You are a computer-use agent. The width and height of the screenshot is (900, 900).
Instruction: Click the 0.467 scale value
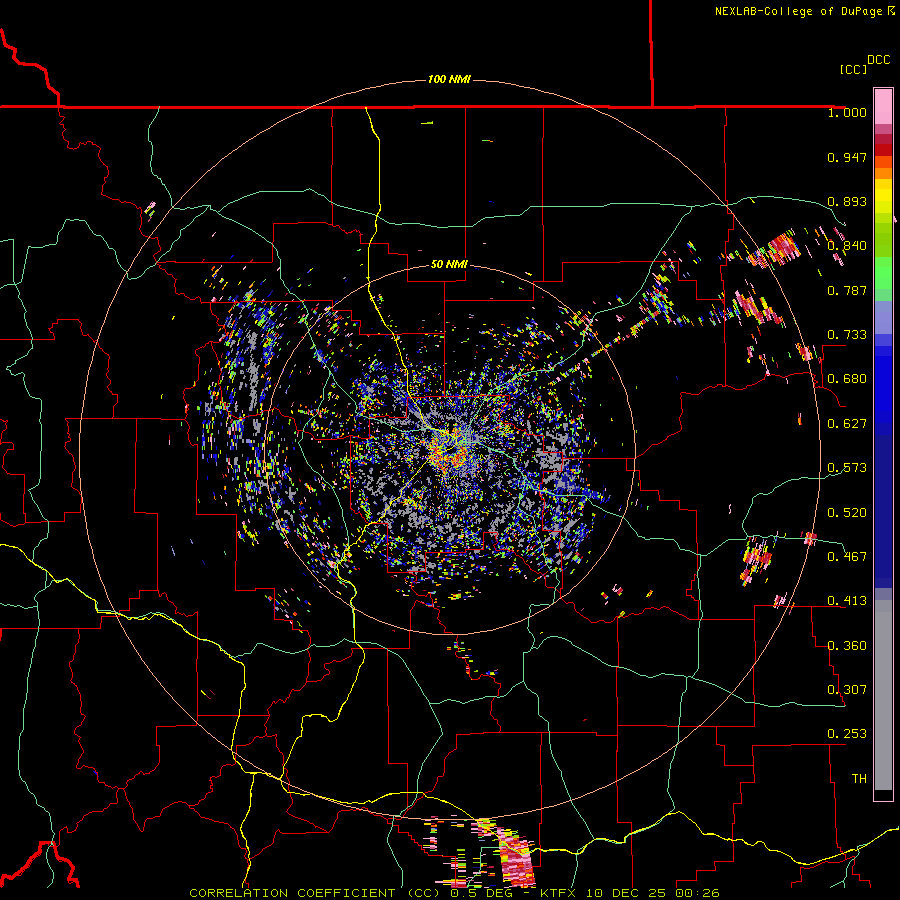(847, 557)
